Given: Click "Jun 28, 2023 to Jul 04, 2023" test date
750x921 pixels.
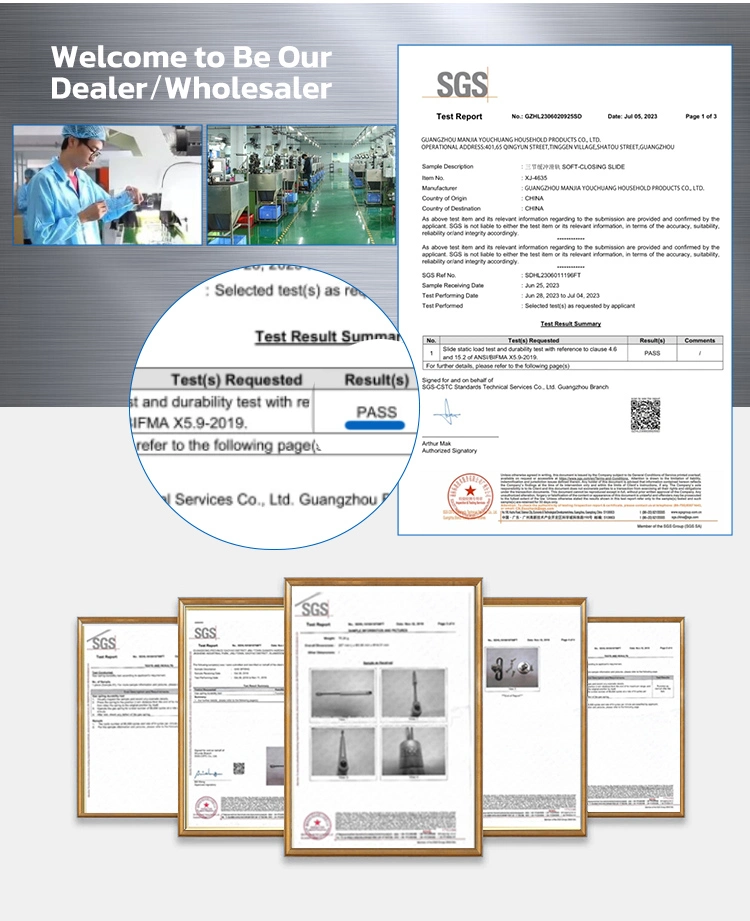Looking at the screenshot, I should pyautogui.click(x=561, y=295).
